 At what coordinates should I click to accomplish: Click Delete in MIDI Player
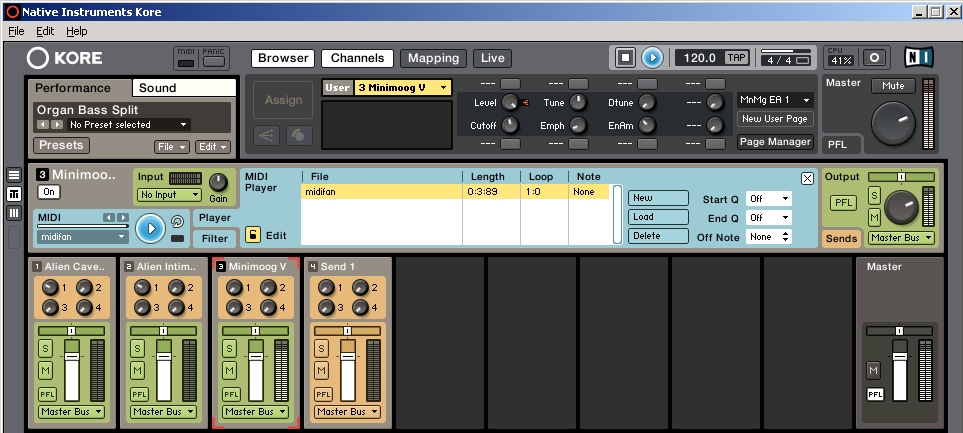tap(658, 236)
